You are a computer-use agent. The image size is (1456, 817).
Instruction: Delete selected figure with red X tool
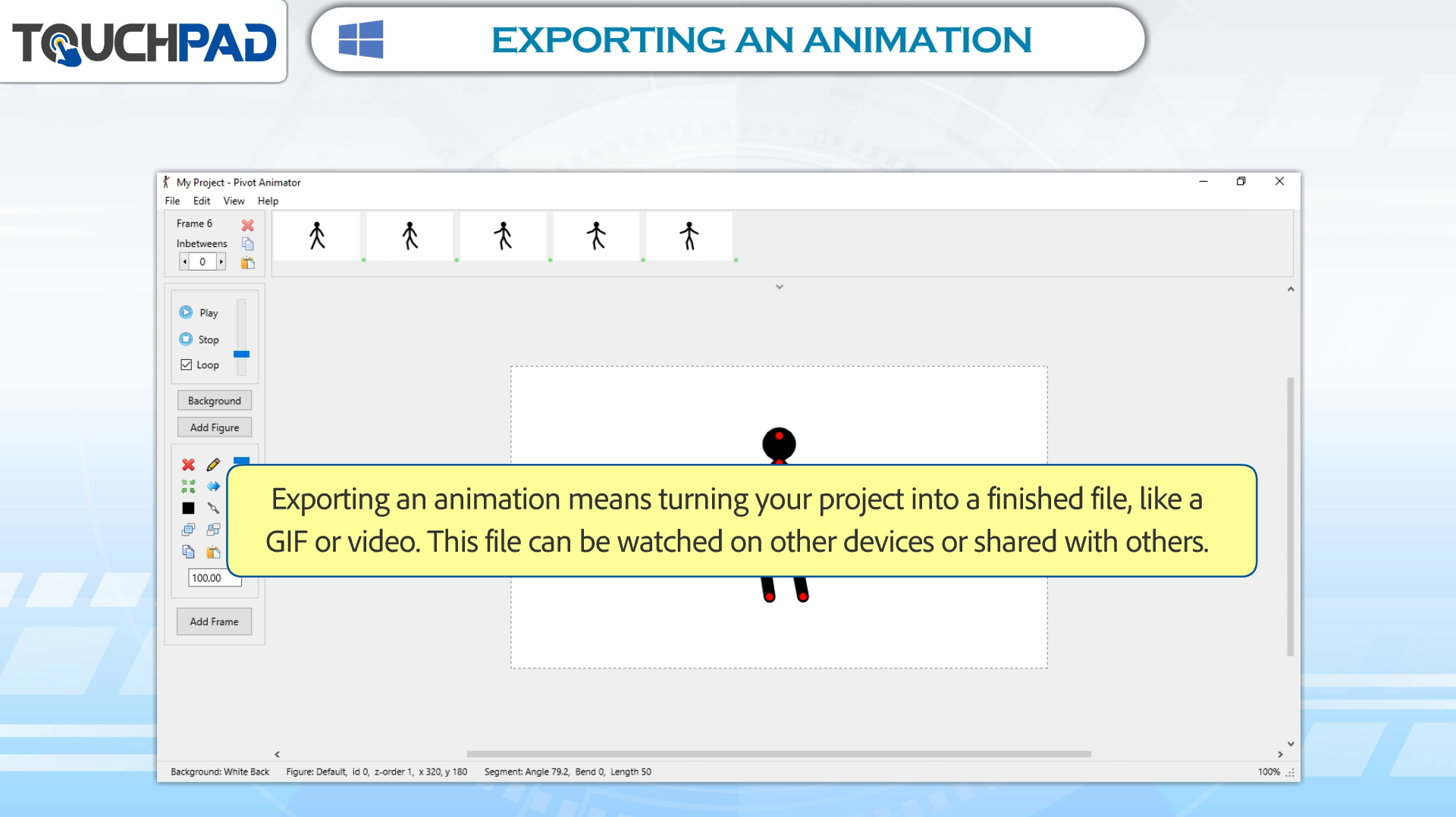pyautogui.click(x=188, y=465)
